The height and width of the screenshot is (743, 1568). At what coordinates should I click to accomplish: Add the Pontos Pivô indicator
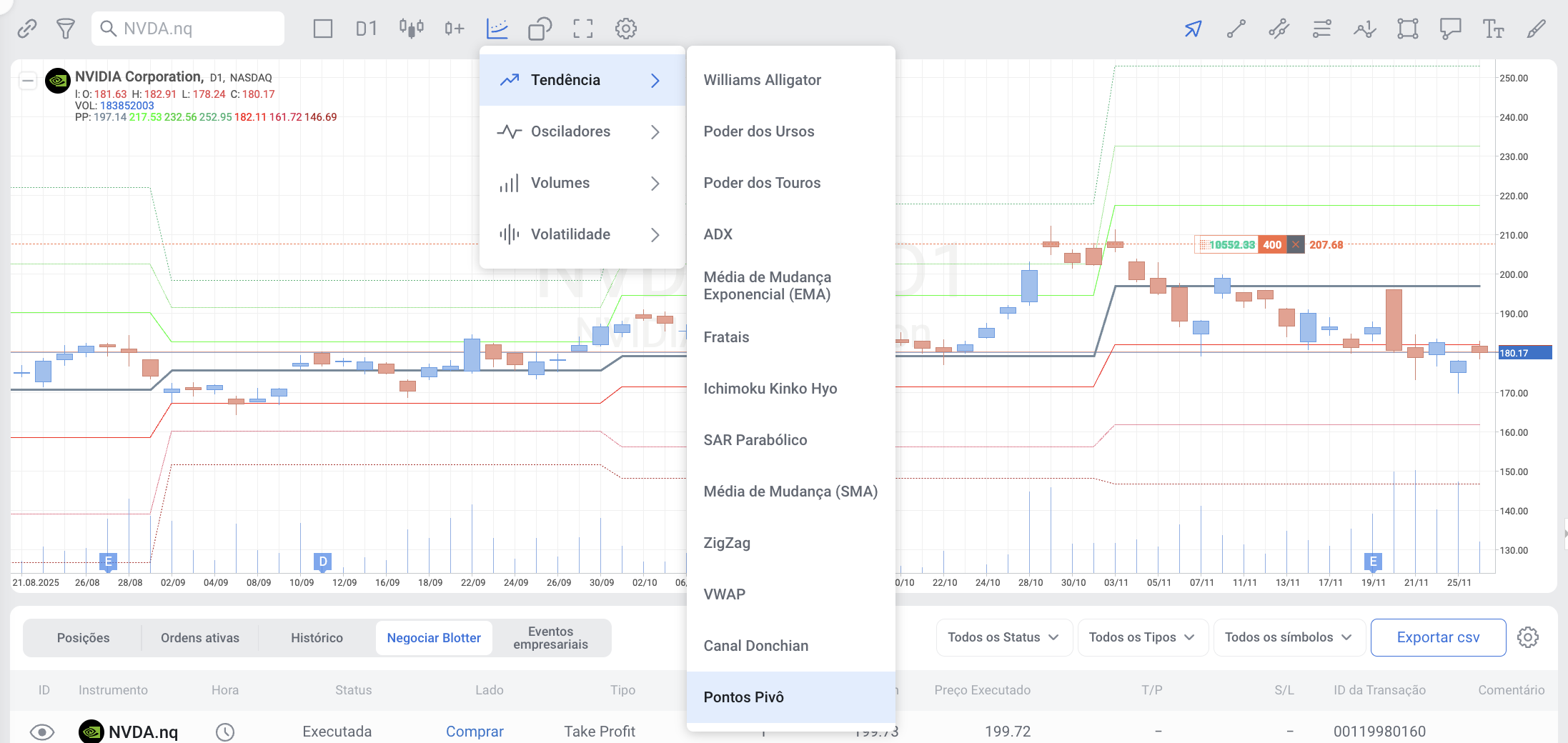[x=791, y=697]
